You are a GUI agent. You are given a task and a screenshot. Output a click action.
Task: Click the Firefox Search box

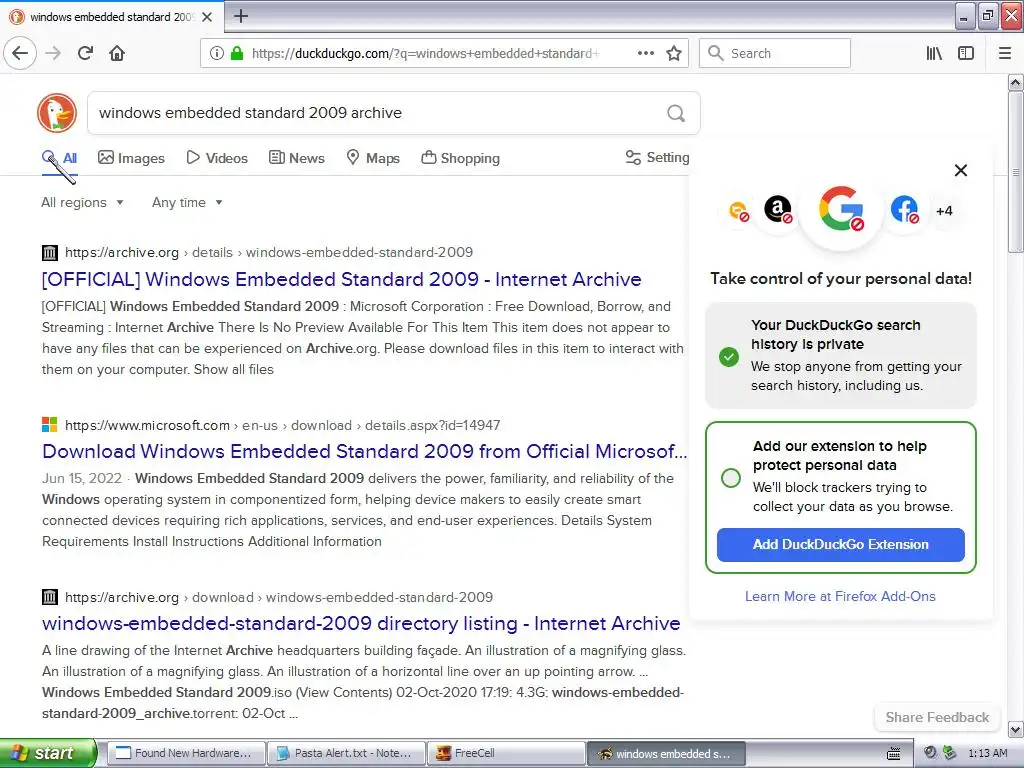click(x=775, y=53)
